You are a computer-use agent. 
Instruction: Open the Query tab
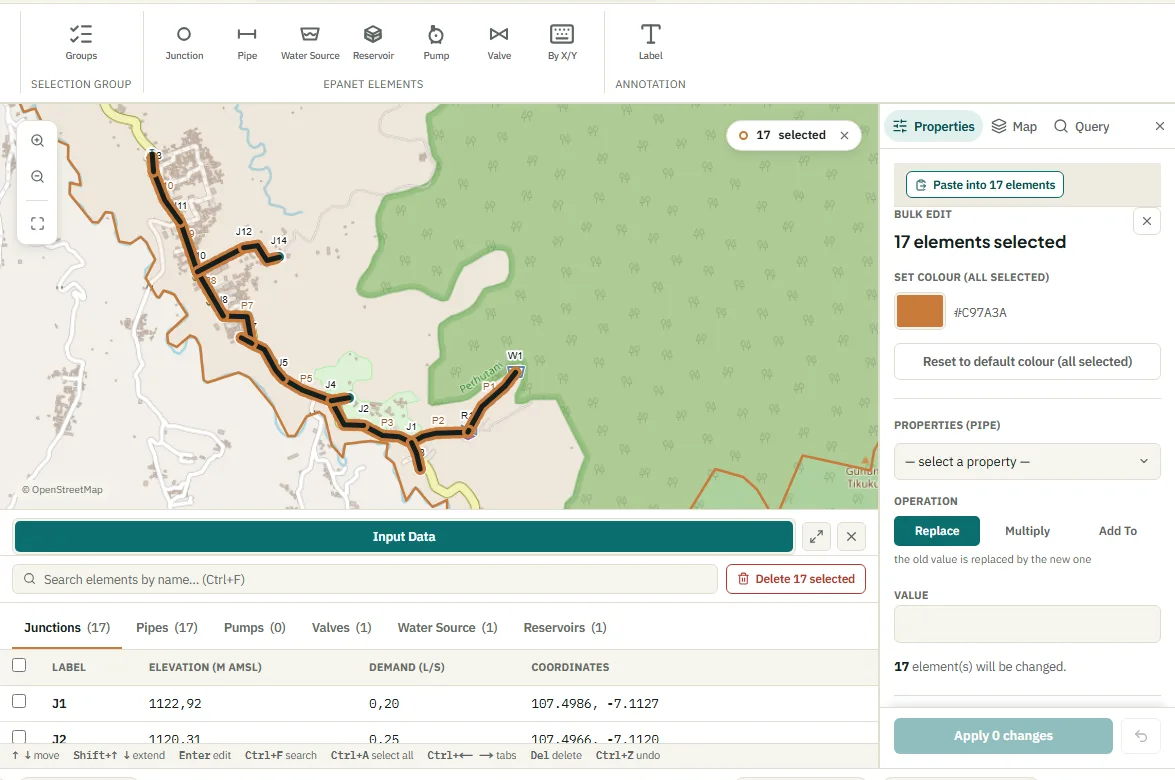pyautogui.click(x=1081, y=127)
